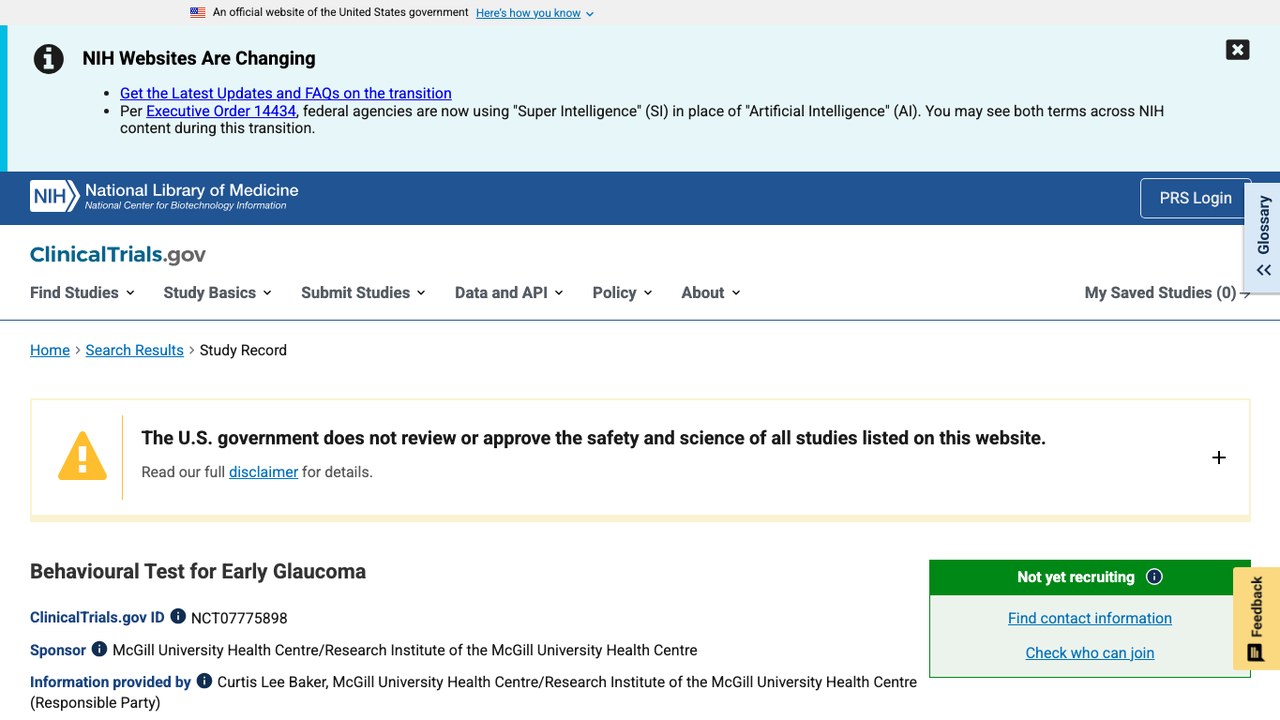Open My Saved Studies (0)
This screenshot has width=1280, height=720.
tap(1167, 293)
